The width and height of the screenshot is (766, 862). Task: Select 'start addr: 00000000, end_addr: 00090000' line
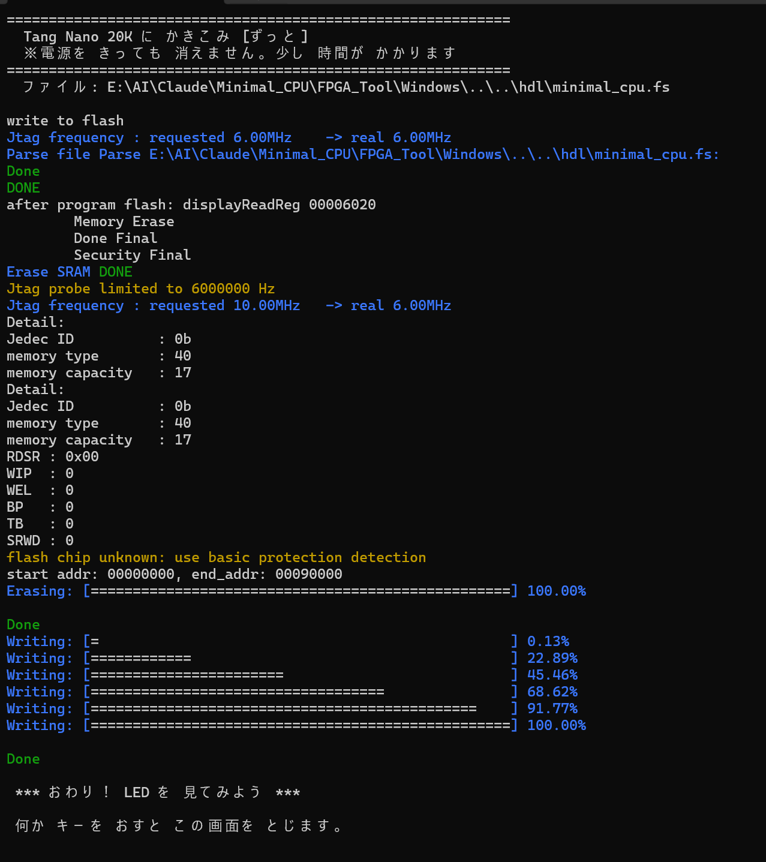click(x=174, y=574)
